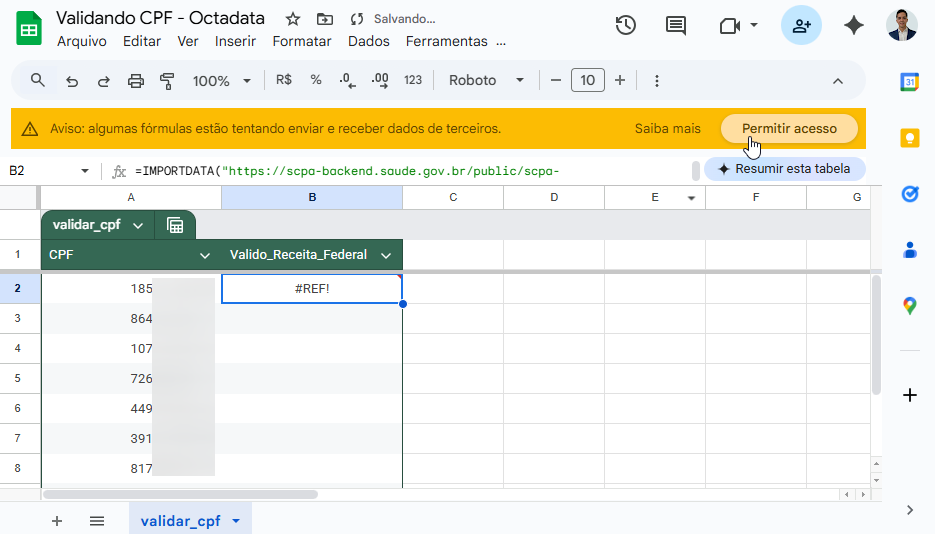Open version history clock icon
This screenshot has height=534, width=935.
click(x=626, y=26)
